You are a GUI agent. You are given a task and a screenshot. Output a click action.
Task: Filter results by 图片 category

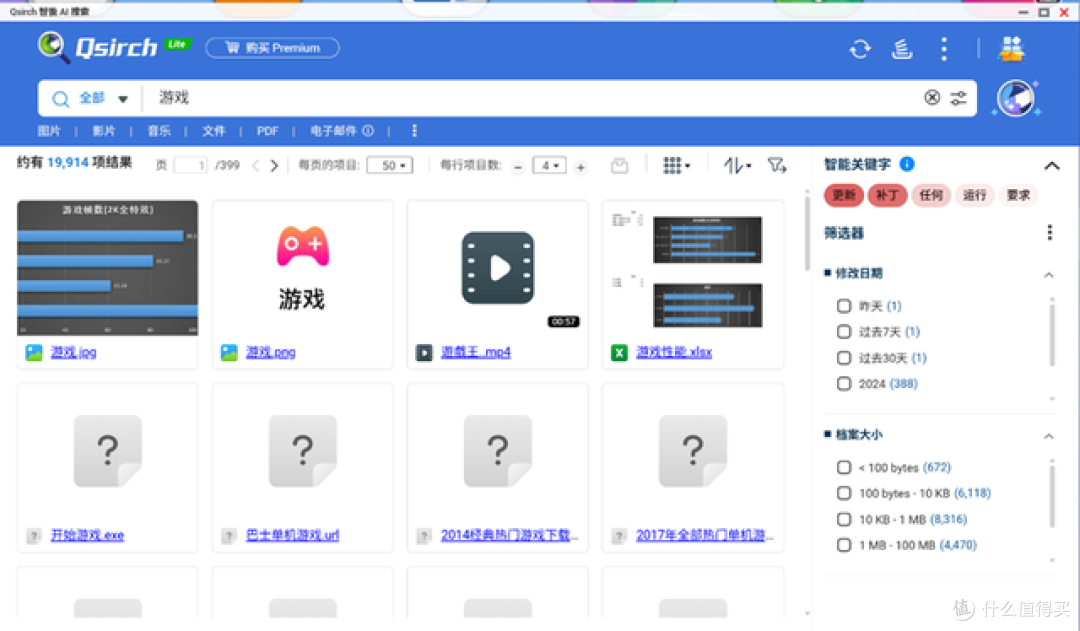point(49,130)
